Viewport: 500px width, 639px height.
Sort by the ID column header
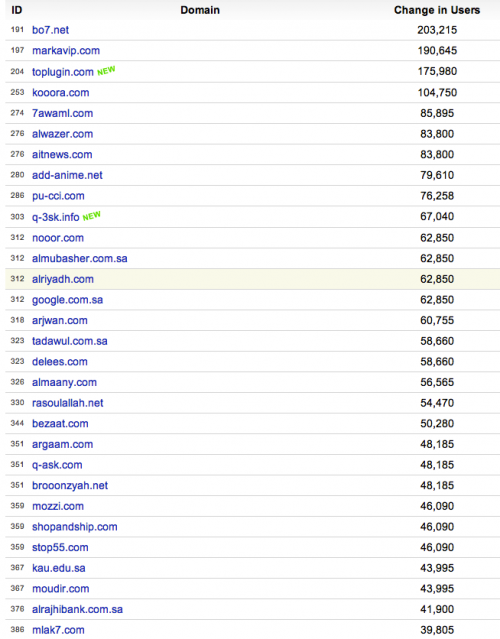coord(16,10)
